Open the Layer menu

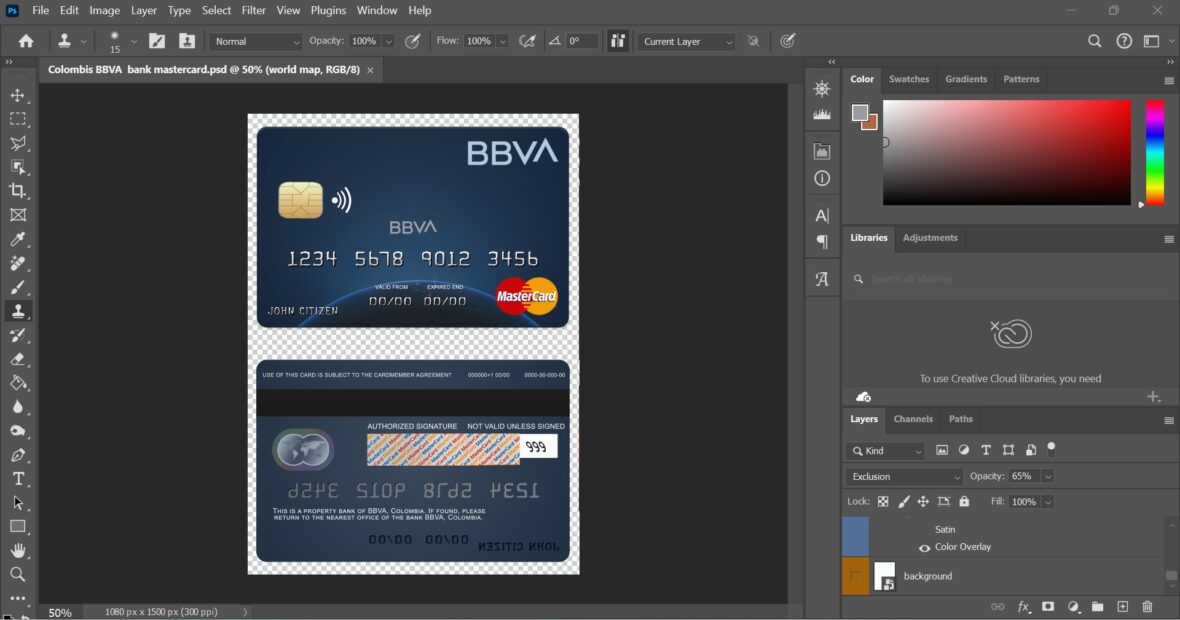click(144, 11)
